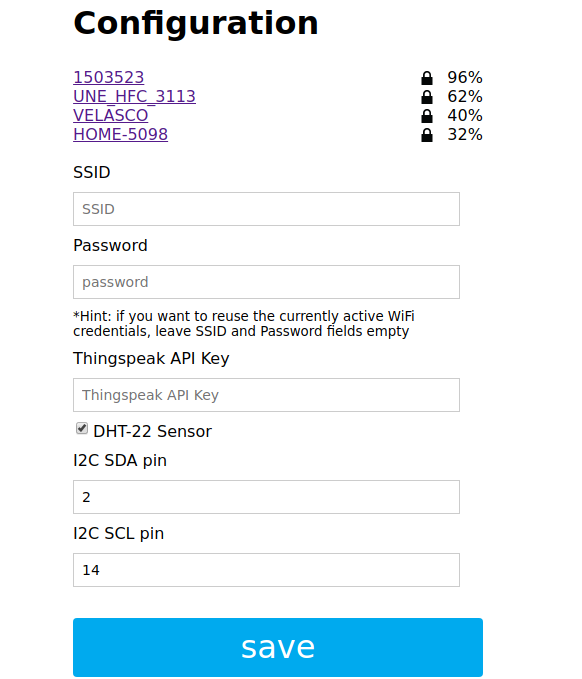Click the lock icon for VELASCO network
Image resolution: width=582 pixels, height=679 pixels.
427,116
